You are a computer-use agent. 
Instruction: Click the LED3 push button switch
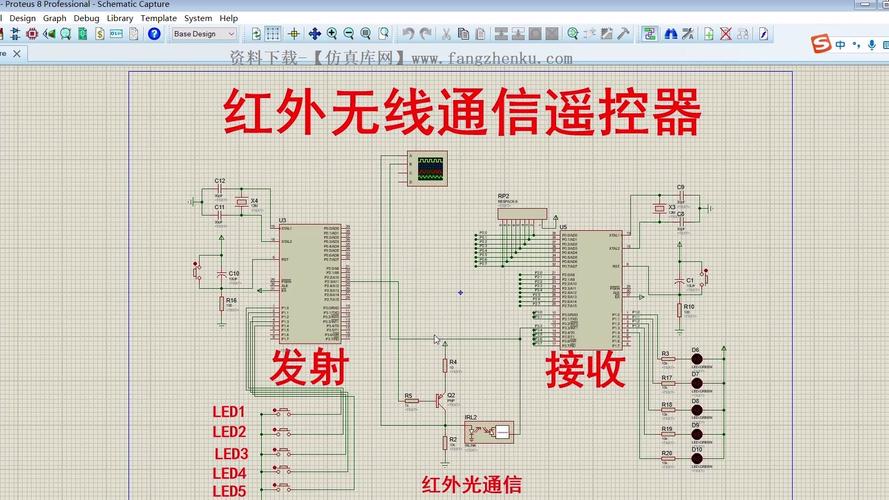(x=282, y=452)
